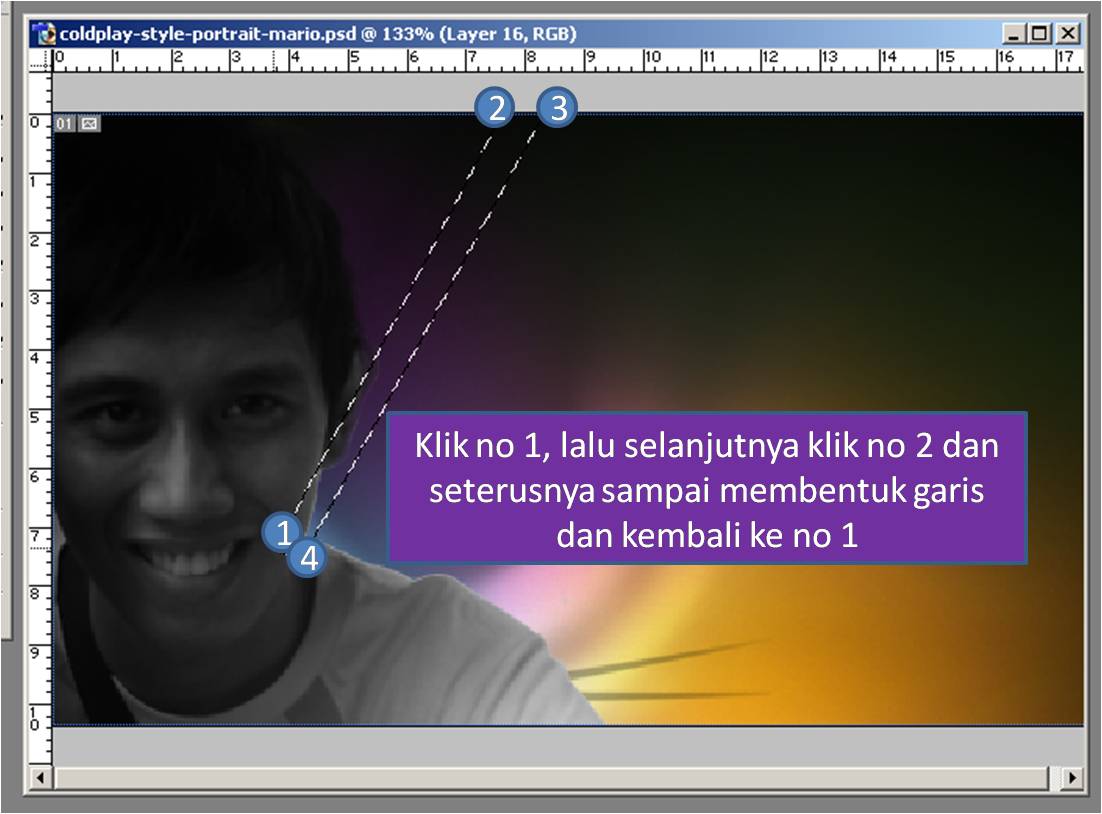1102x814 pixels.
Task: Click the blue circle marker numbered 3
Action: [x=558, y=108]
